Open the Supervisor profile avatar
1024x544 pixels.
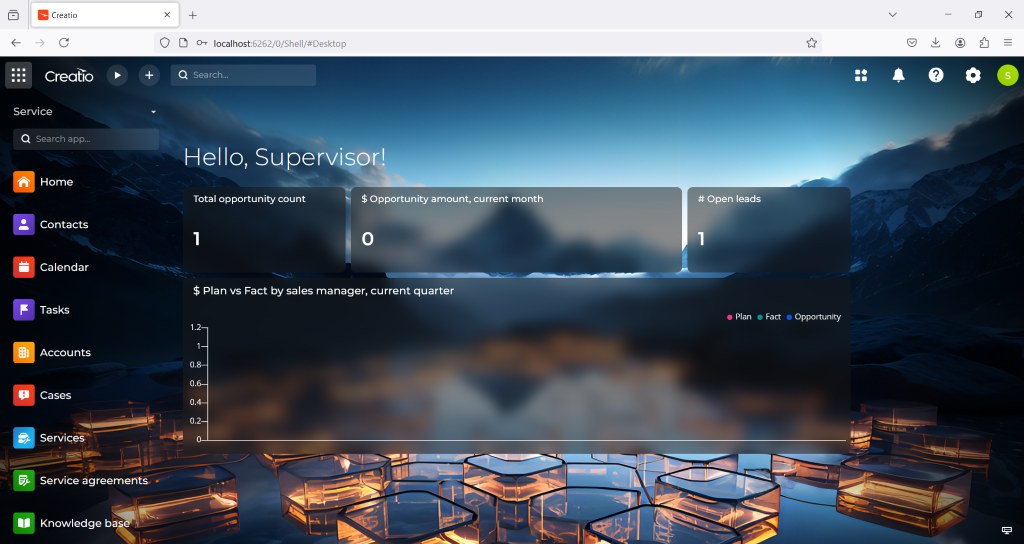click(x=1008, y=75)
